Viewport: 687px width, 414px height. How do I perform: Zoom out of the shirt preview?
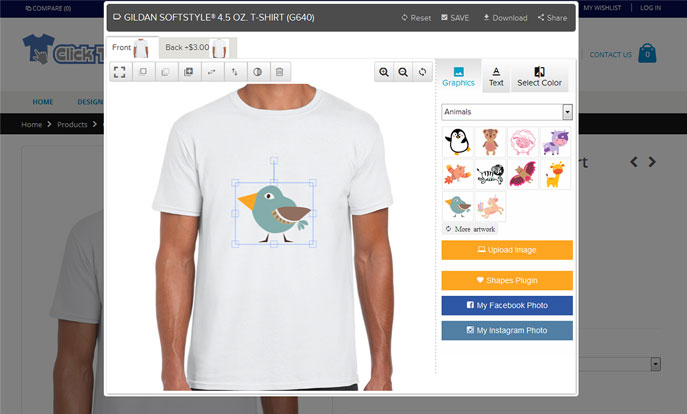(x=403, y=72)
